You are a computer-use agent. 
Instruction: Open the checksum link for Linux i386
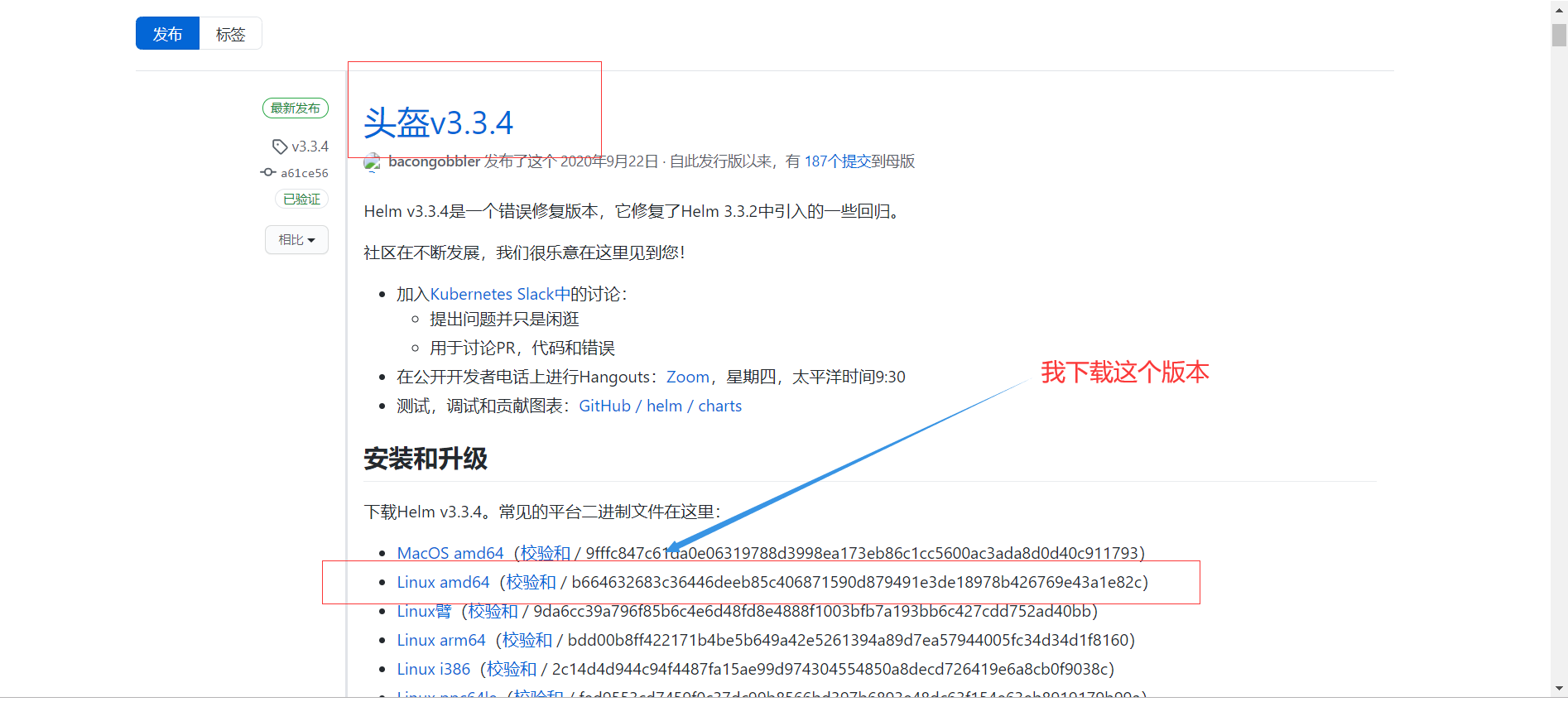[512, 669]
